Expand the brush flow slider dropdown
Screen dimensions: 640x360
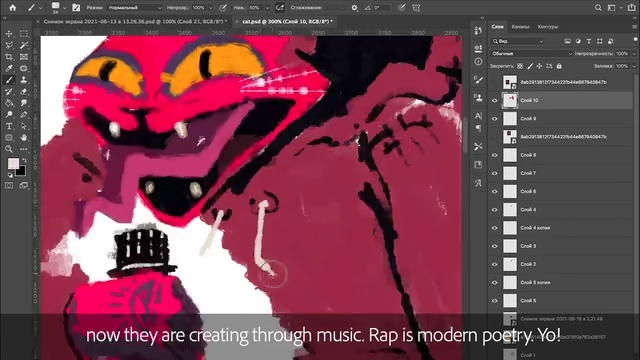[267, 8]
